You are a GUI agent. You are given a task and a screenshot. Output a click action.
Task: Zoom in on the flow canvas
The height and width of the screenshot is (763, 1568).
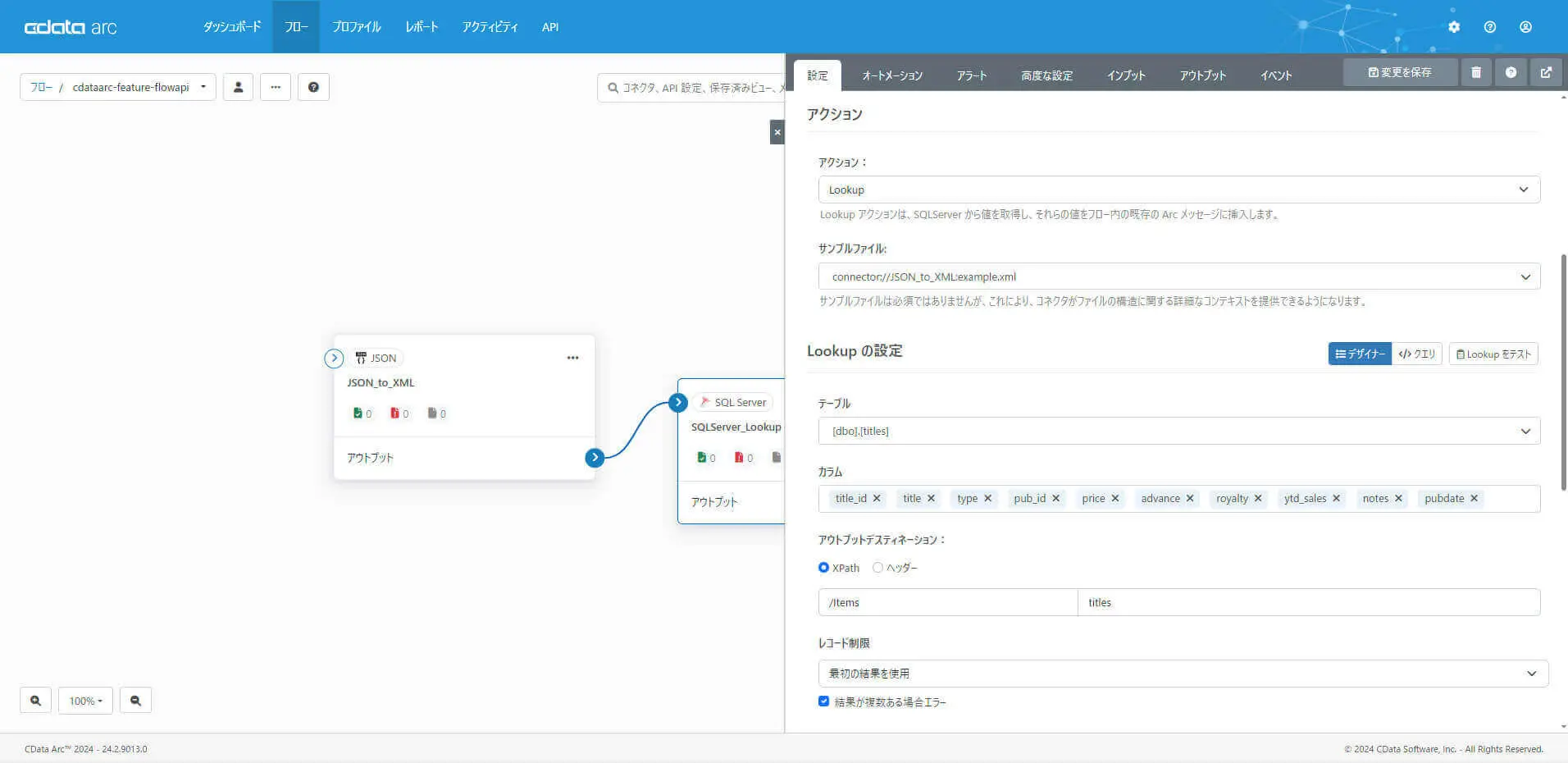[35, 701]
